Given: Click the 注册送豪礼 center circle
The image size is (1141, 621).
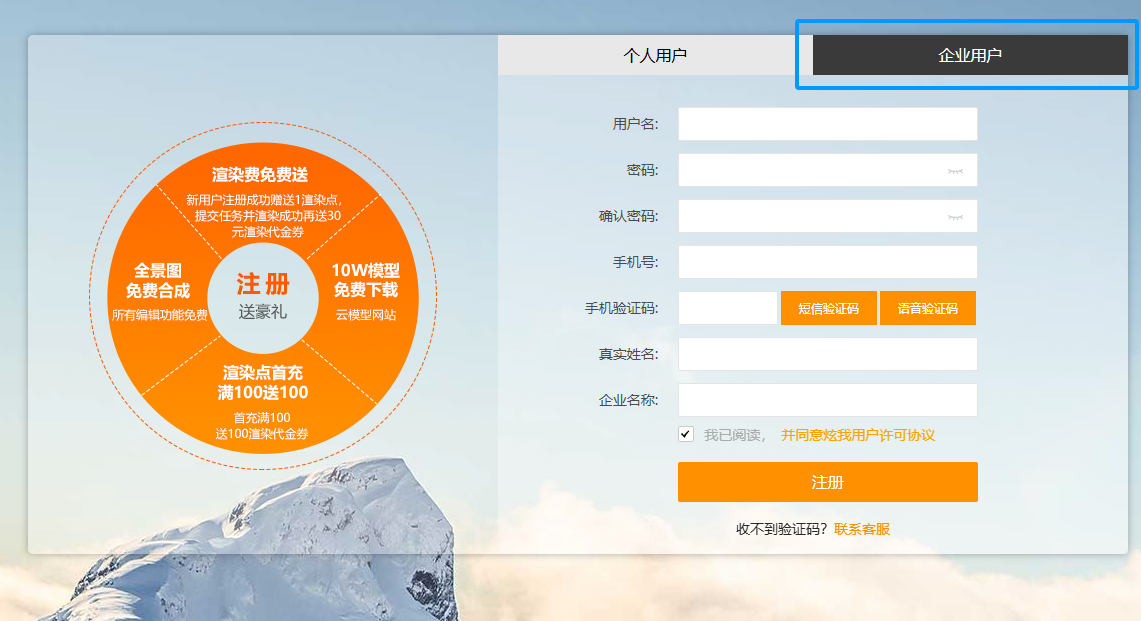Looking at the screenshot, I should (262, 297).
